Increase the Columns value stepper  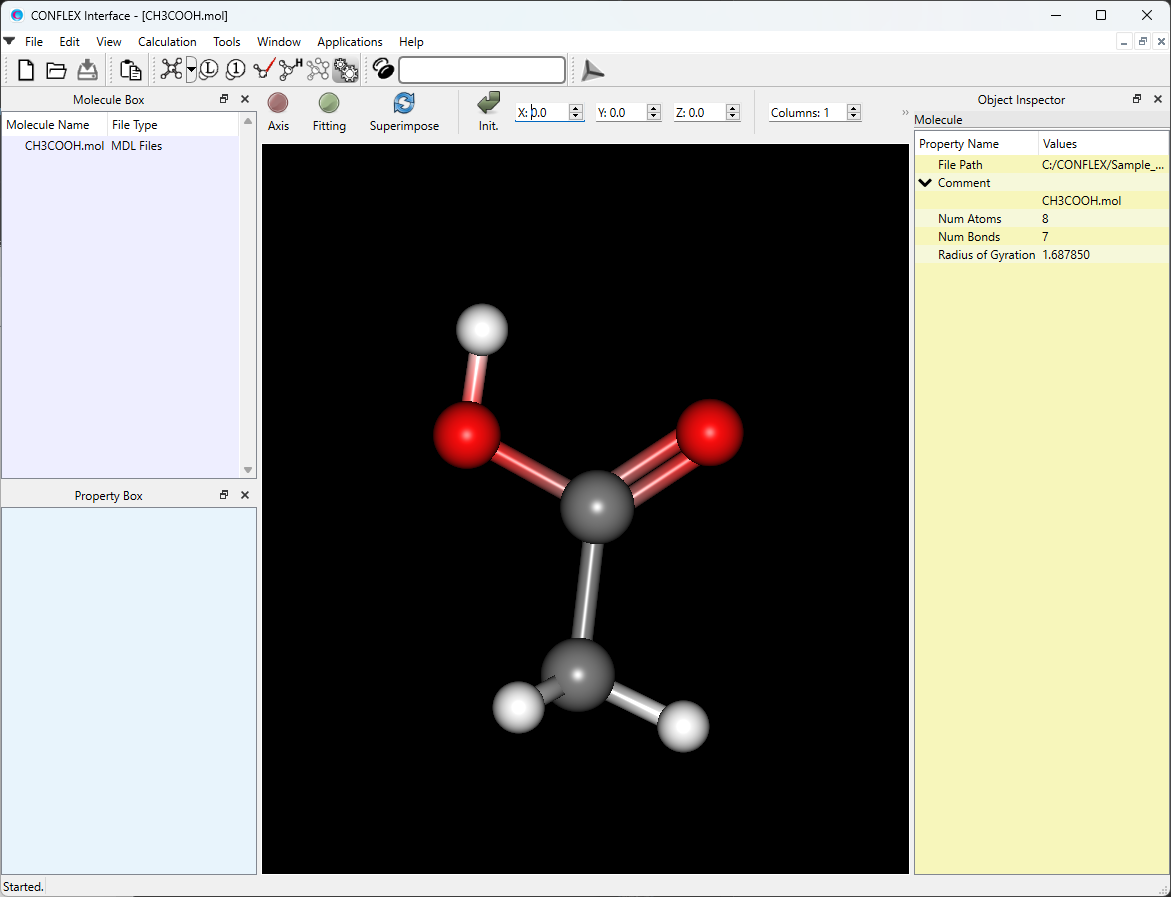tap(852, 107)
